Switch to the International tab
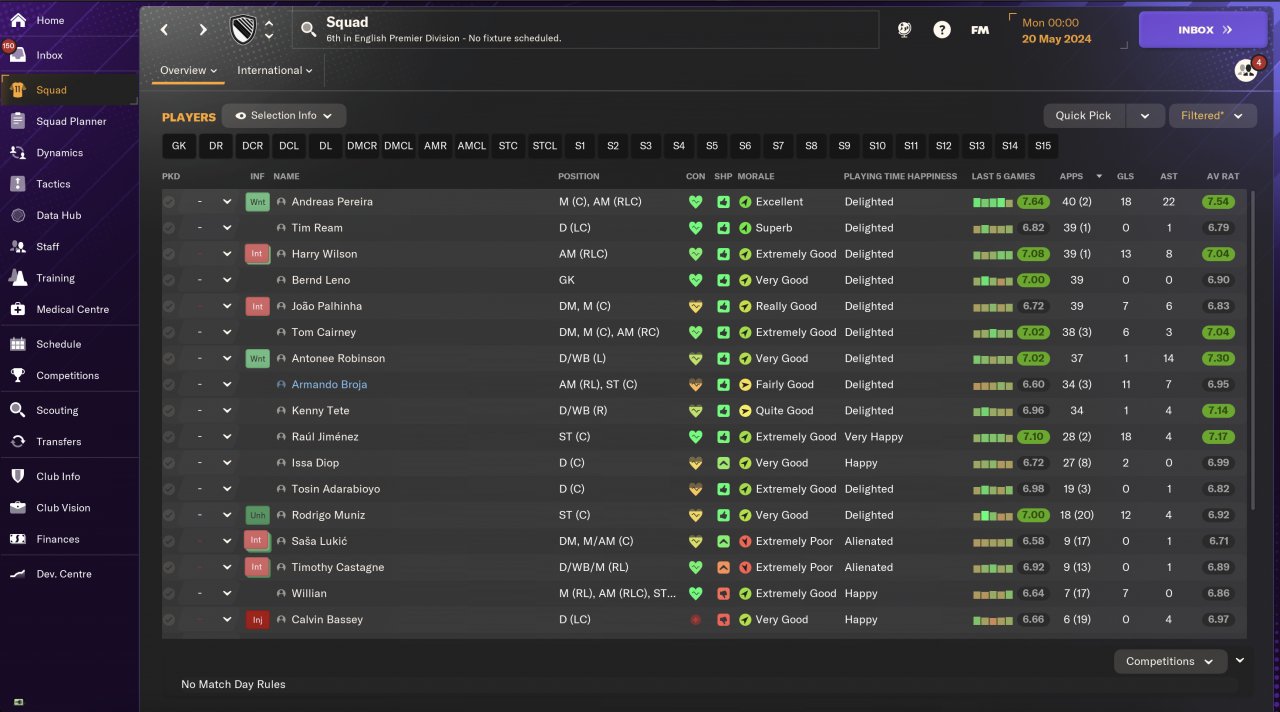Screen dimensions: 1280x712 pyautogui.click(x=275, y=71)
